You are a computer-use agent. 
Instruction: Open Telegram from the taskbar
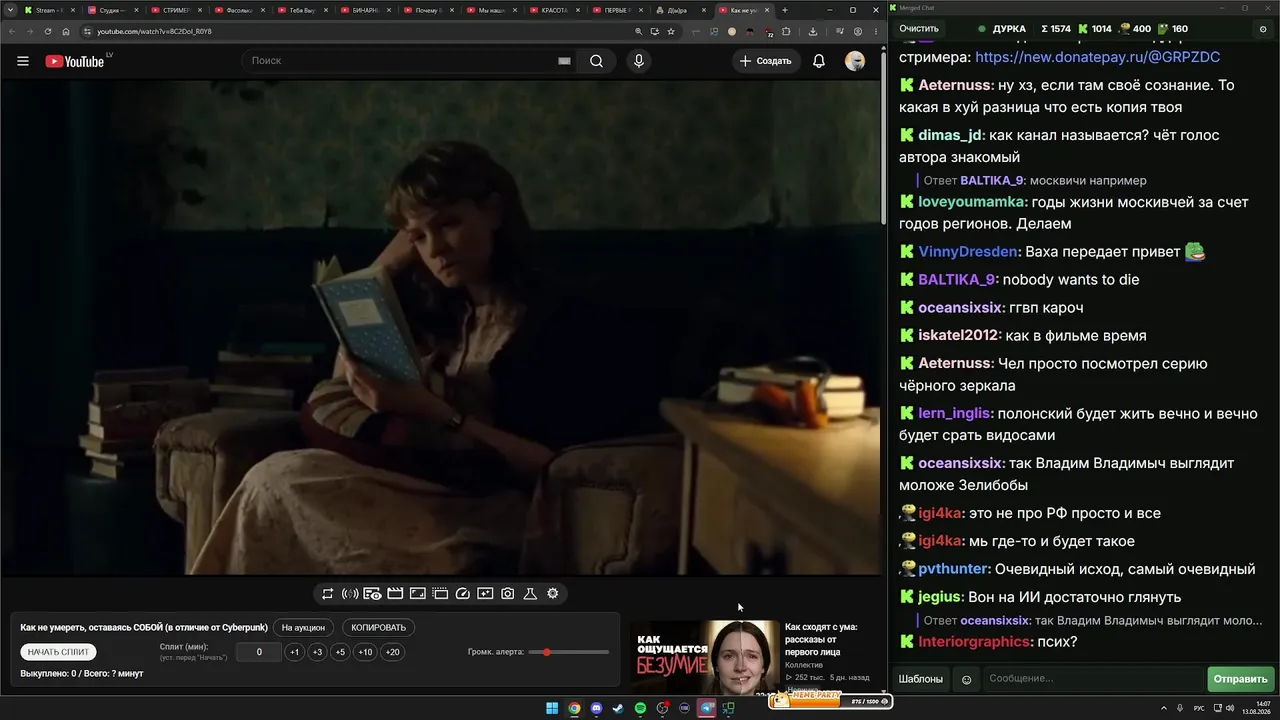pyautogui.click(x=707, y=709)
